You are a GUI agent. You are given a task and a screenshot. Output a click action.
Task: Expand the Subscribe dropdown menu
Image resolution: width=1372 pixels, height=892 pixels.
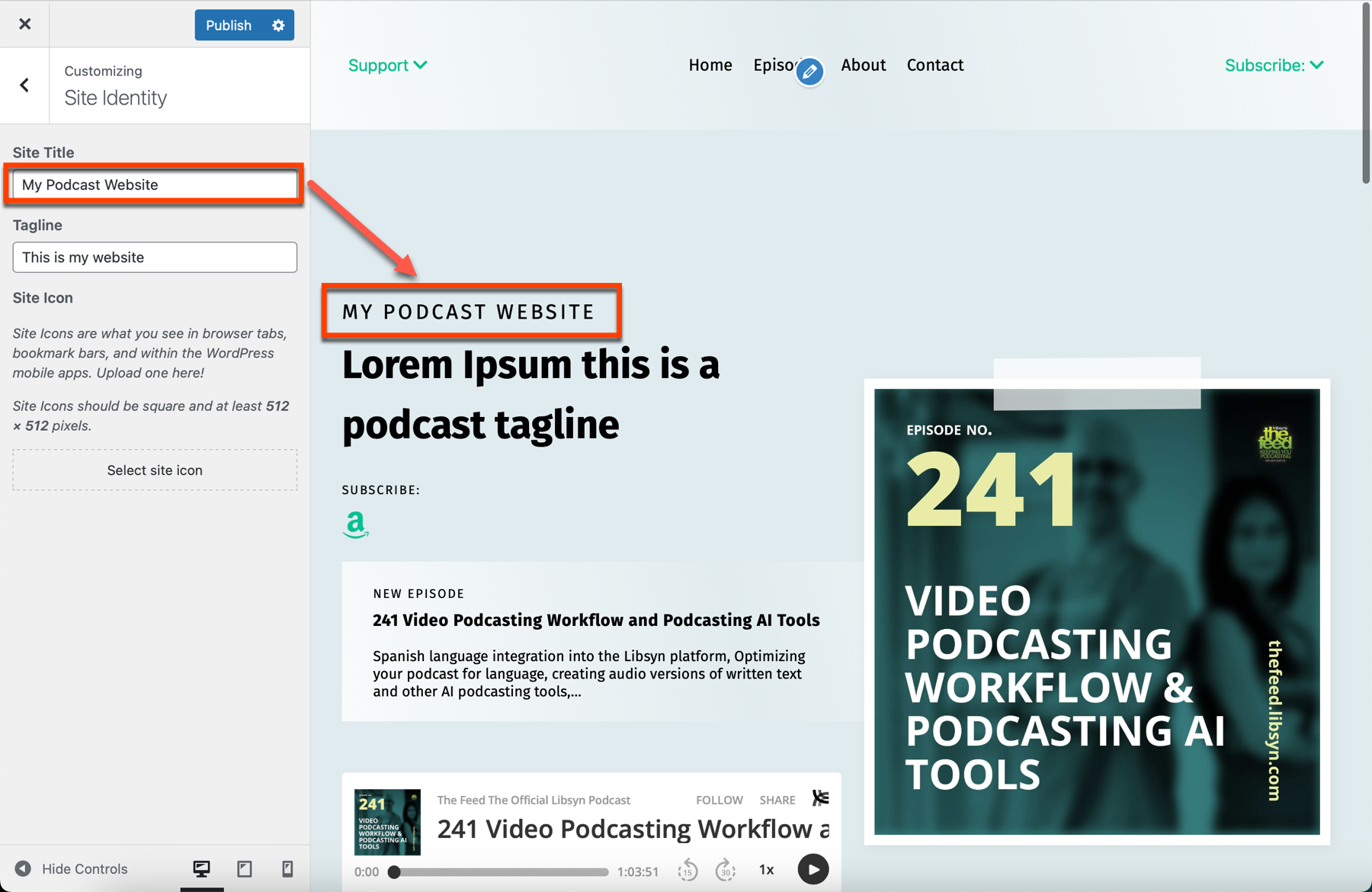1274,66
